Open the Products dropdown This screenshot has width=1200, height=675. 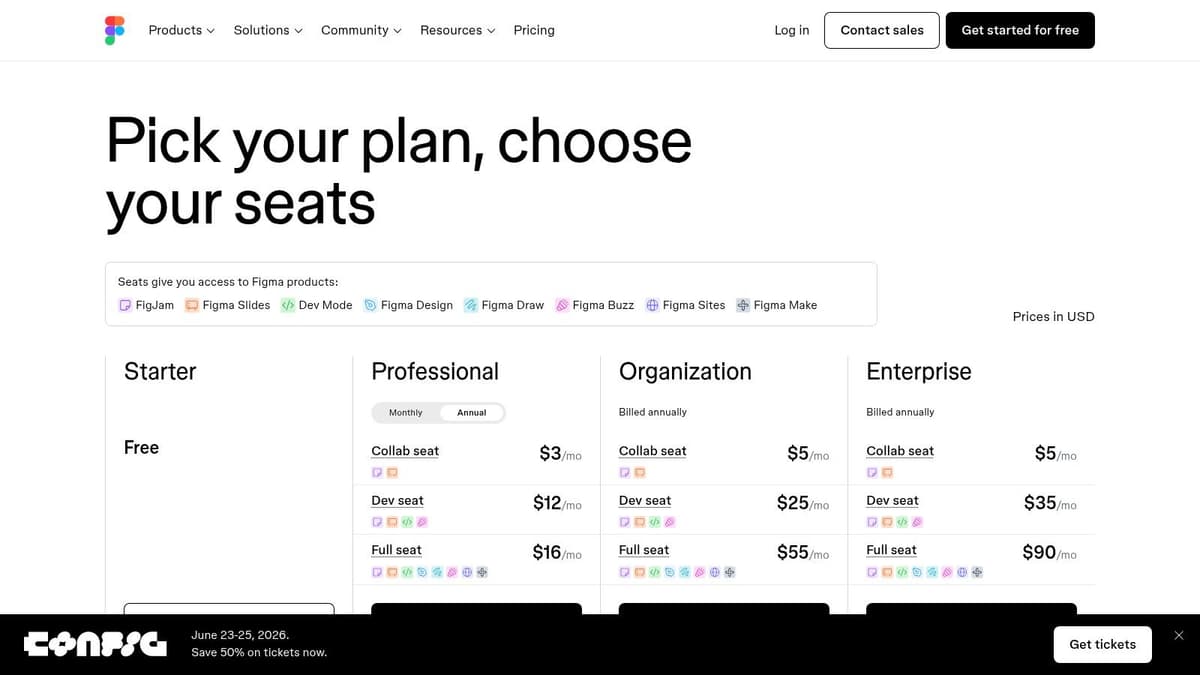pyautogui.click(x=180, y=30)
